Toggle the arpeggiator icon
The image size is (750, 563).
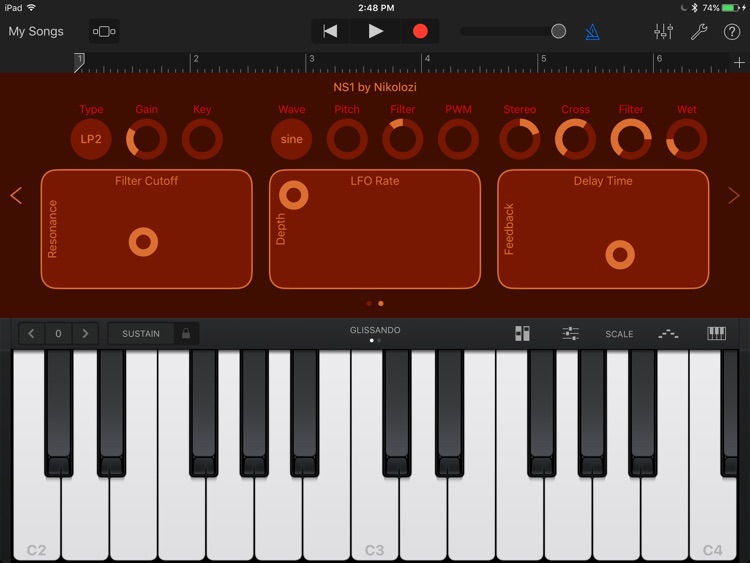coord(668,334)
